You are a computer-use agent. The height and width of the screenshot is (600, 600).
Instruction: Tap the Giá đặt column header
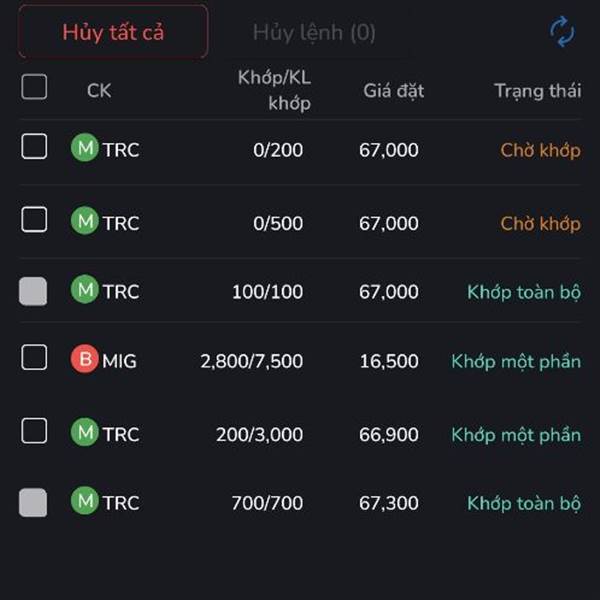pyautogui.click(x=393, y=91)
